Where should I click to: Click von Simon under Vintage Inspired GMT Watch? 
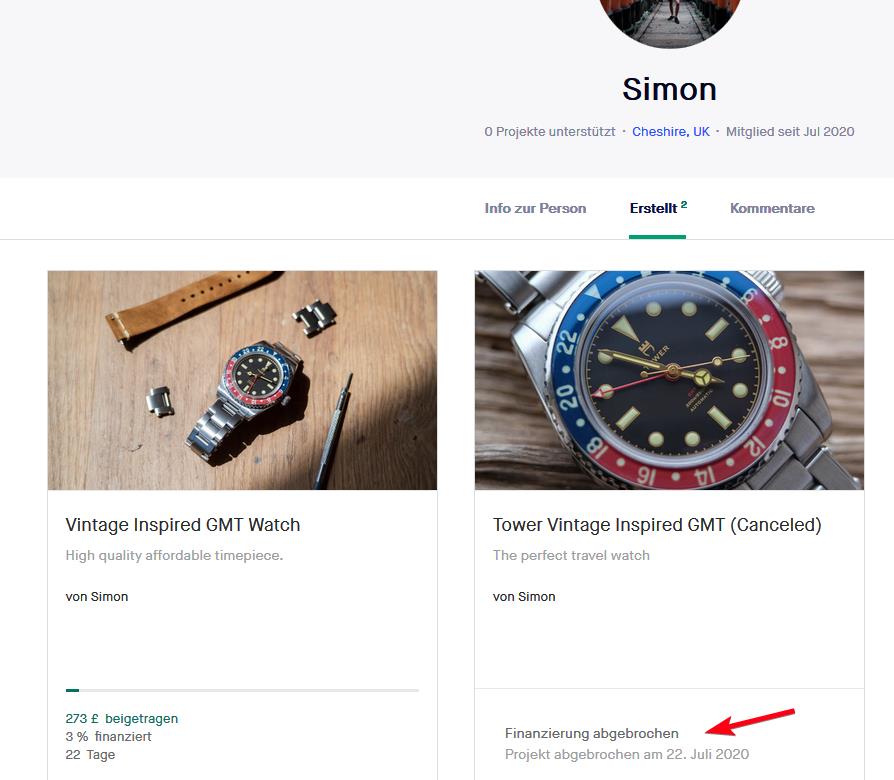(x=97, y=596)
